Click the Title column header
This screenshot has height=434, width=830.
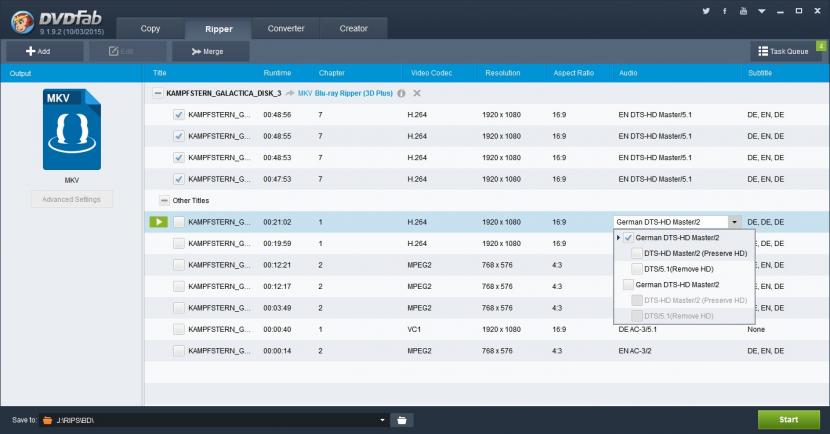[x=159, y=73]
